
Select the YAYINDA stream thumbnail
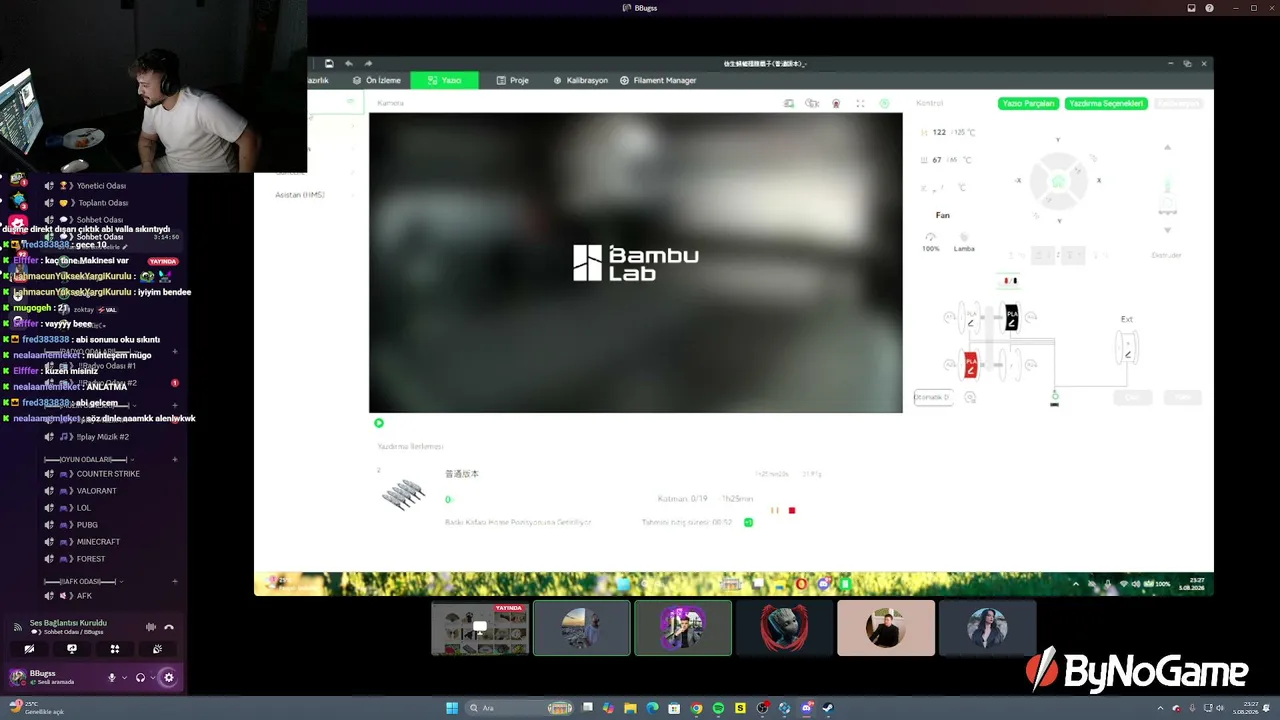(480, 628)
